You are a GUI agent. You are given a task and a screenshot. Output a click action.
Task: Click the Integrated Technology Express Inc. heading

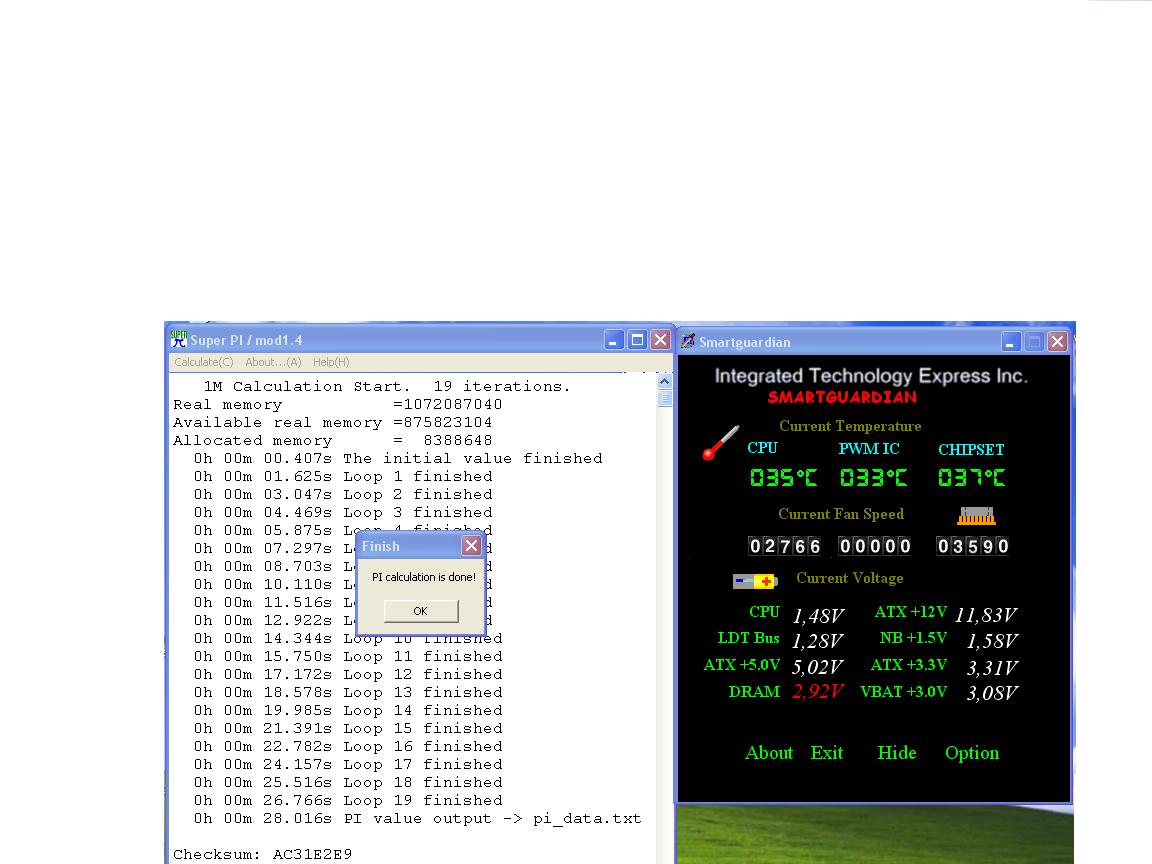tap(871, 375)
